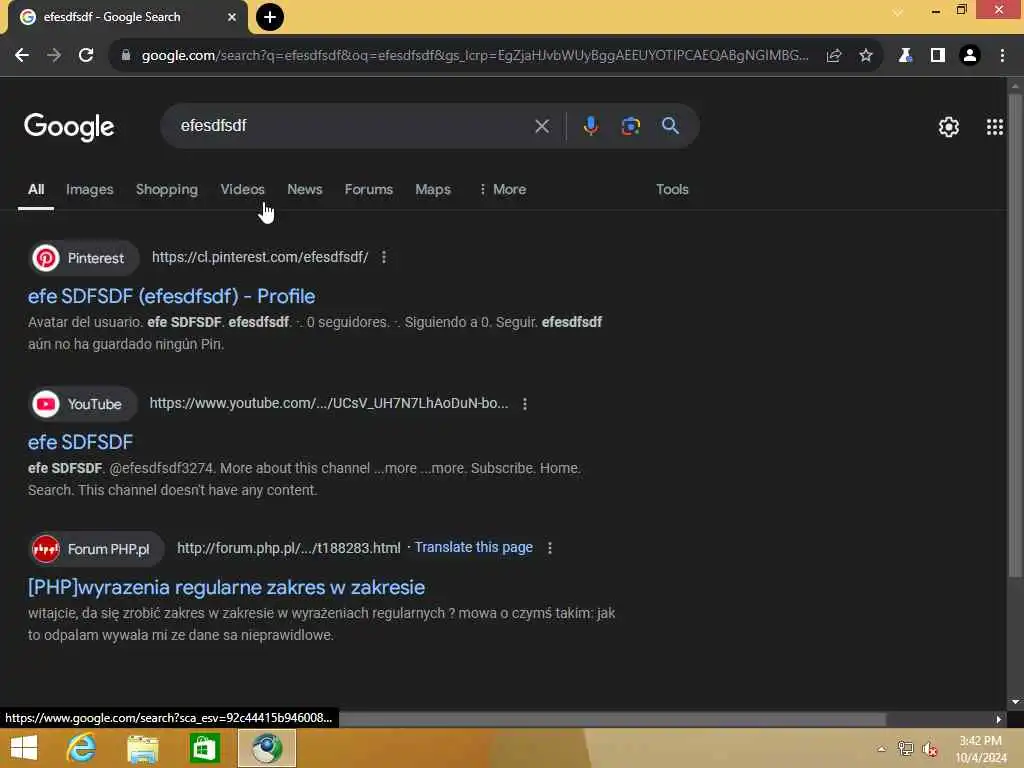Image resolution: width=1024 pixels, height=768 pixels.
Task: Open the Windows Store taskbar icon
Action: point(204,748)
